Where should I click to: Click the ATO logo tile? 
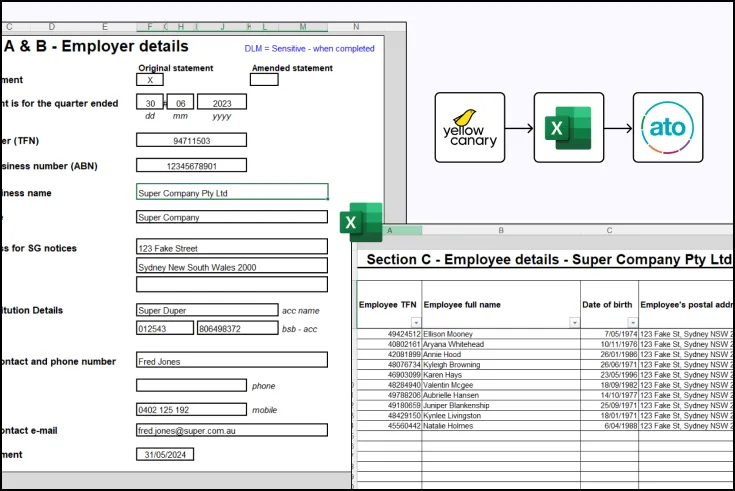coord(668,128)
